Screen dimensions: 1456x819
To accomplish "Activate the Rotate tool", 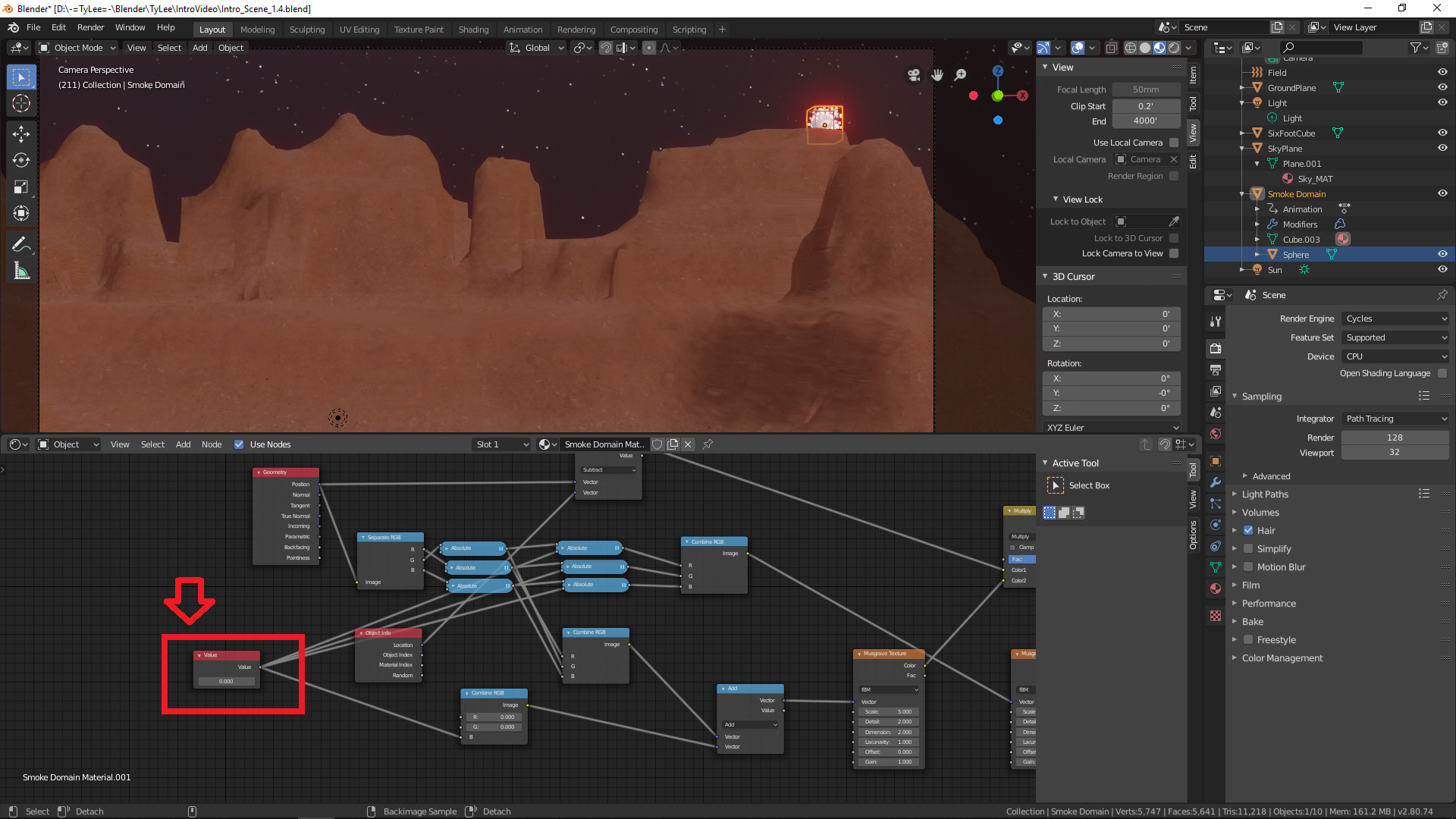I will tap(21, 160).
